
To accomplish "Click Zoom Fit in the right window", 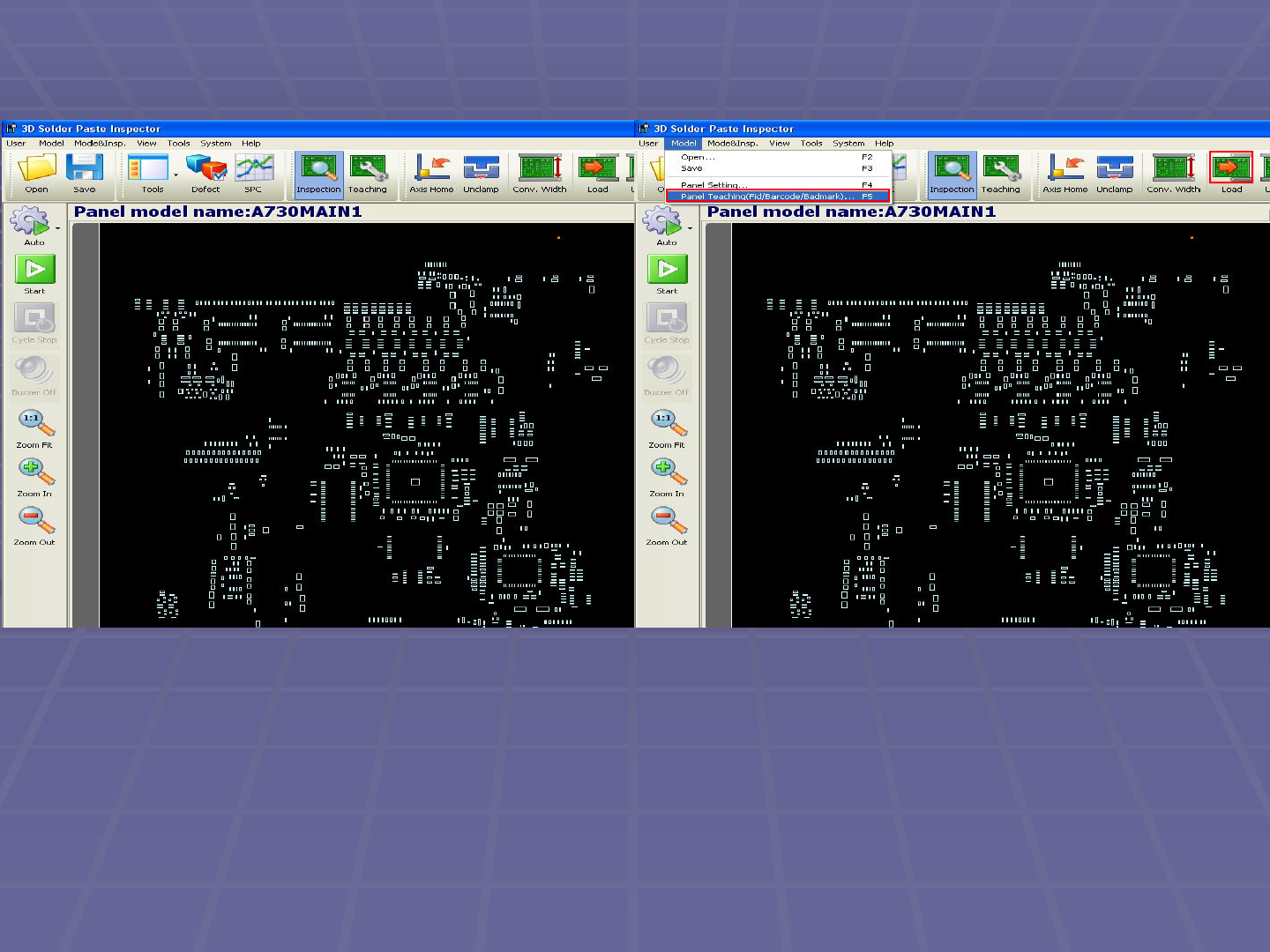I will pyautogui.click(x=667, y=428).
